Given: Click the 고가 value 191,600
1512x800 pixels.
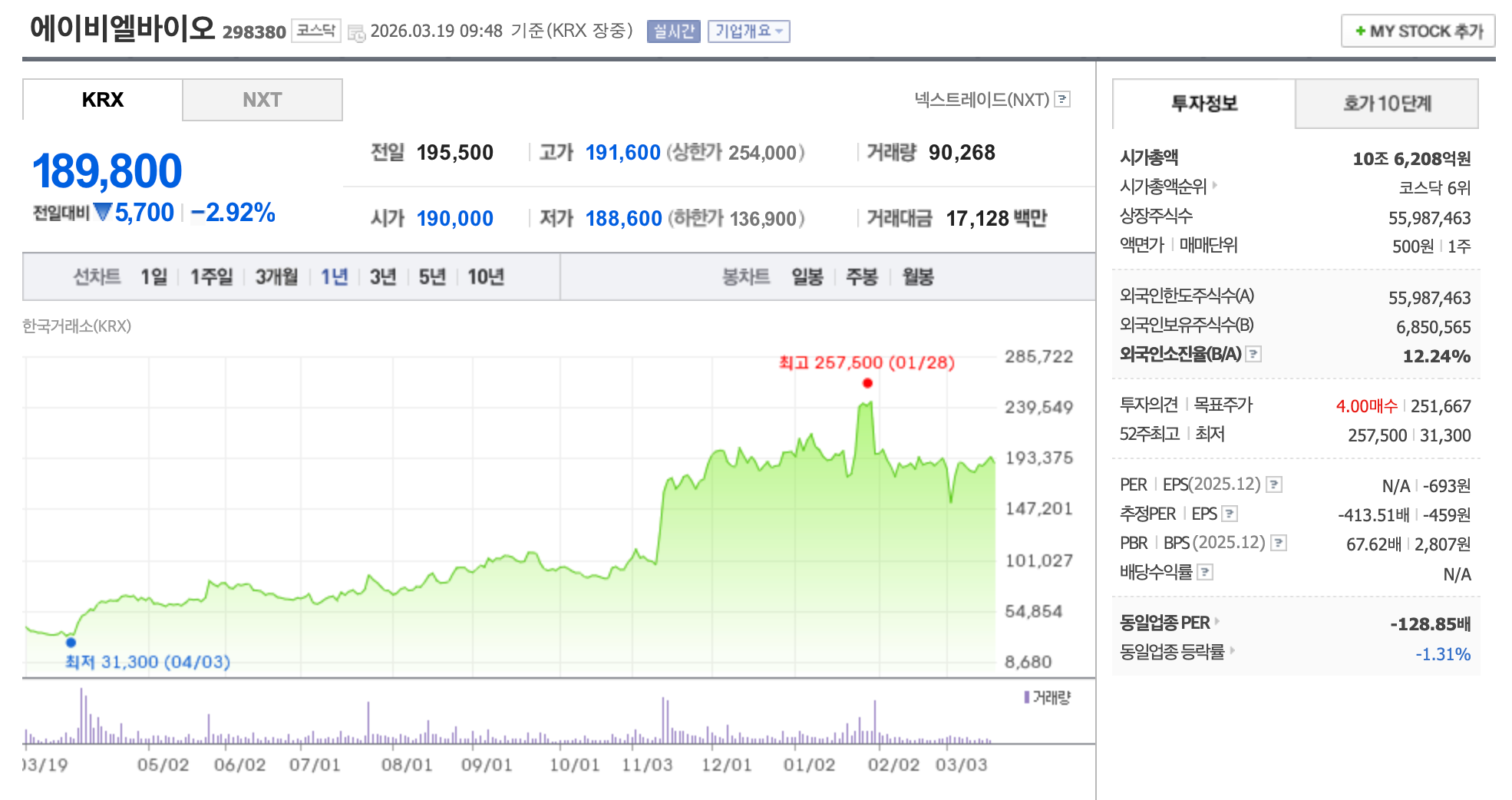Looking at the screenshot, I should click(622, 153).
